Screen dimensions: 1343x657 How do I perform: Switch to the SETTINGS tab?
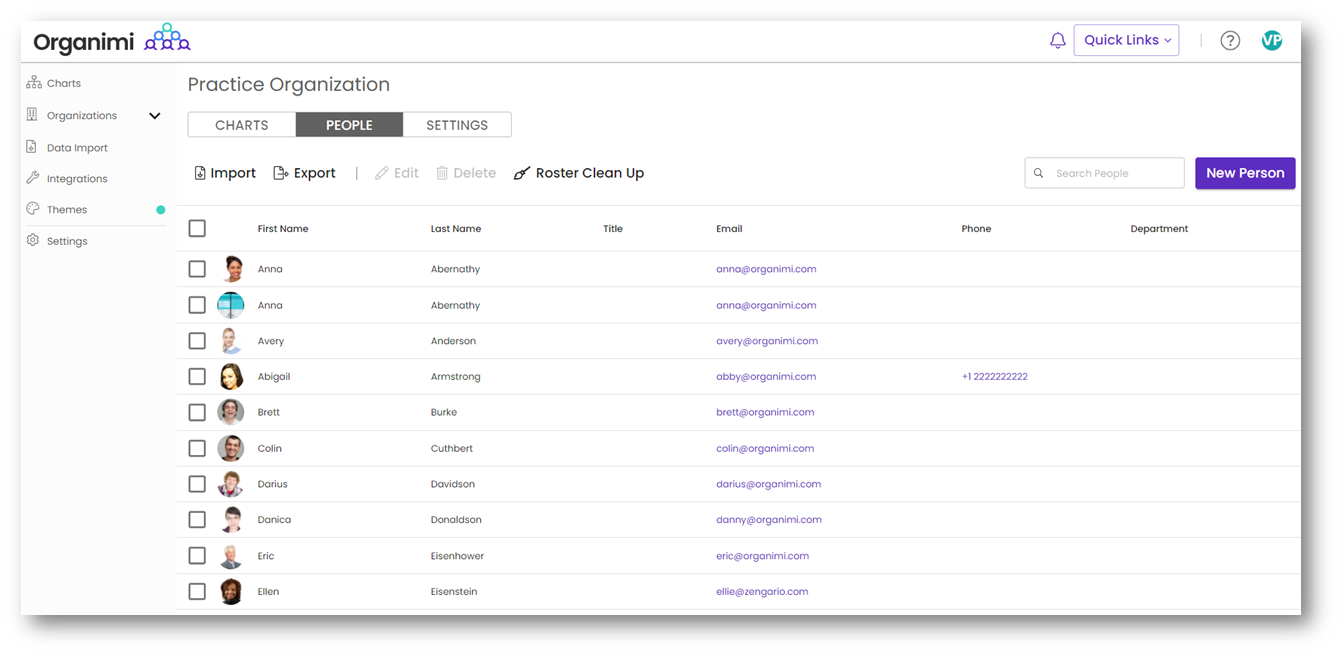click(x=457, y=125)
